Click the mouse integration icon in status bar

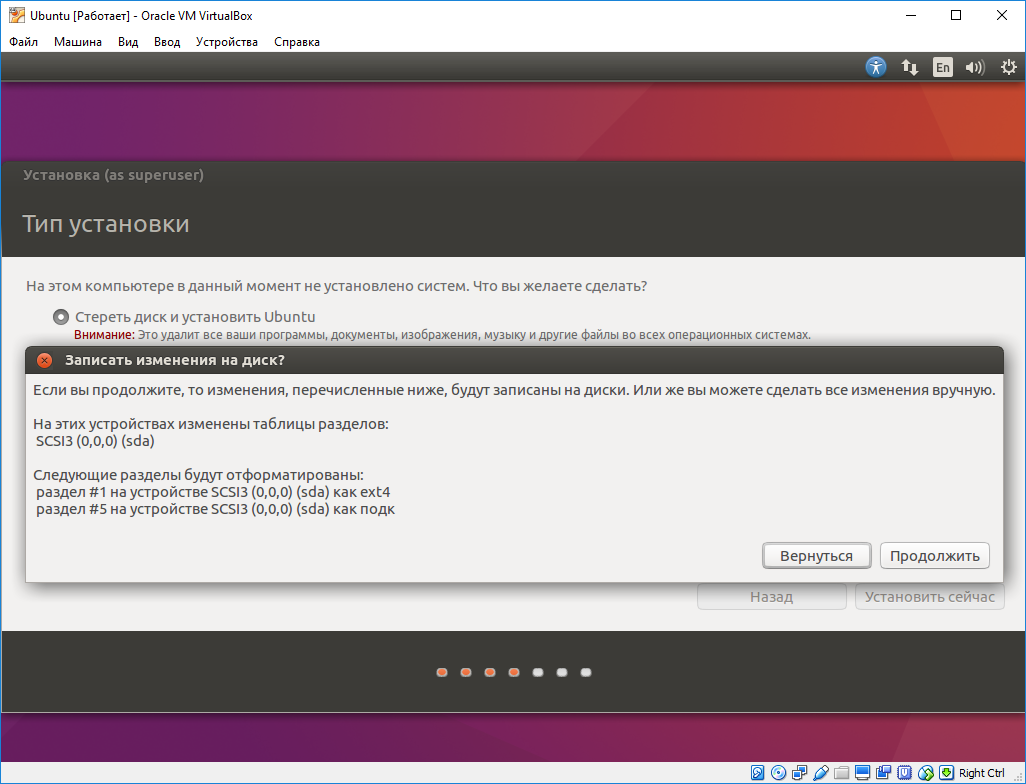tap(926, 773)
